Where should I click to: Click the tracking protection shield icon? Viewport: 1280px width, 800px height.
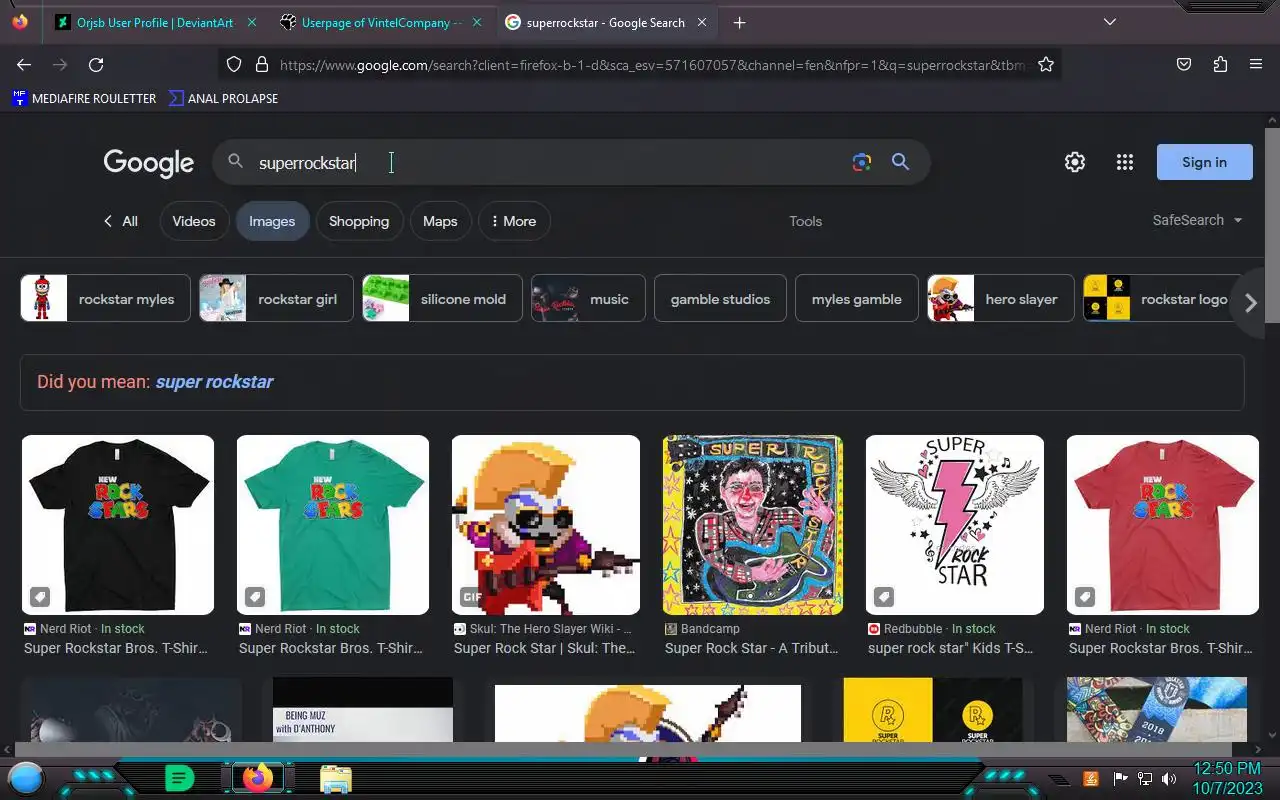click(x=234, y=64)
